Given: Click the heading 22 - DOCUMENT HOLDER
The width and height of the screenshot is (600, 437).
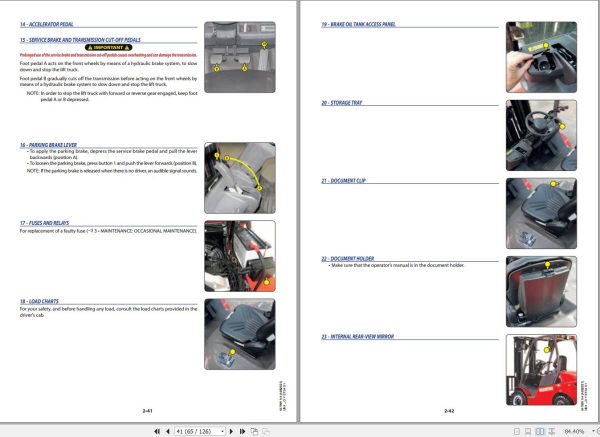Looking at the screenshot, I should [x=348, y=259].
